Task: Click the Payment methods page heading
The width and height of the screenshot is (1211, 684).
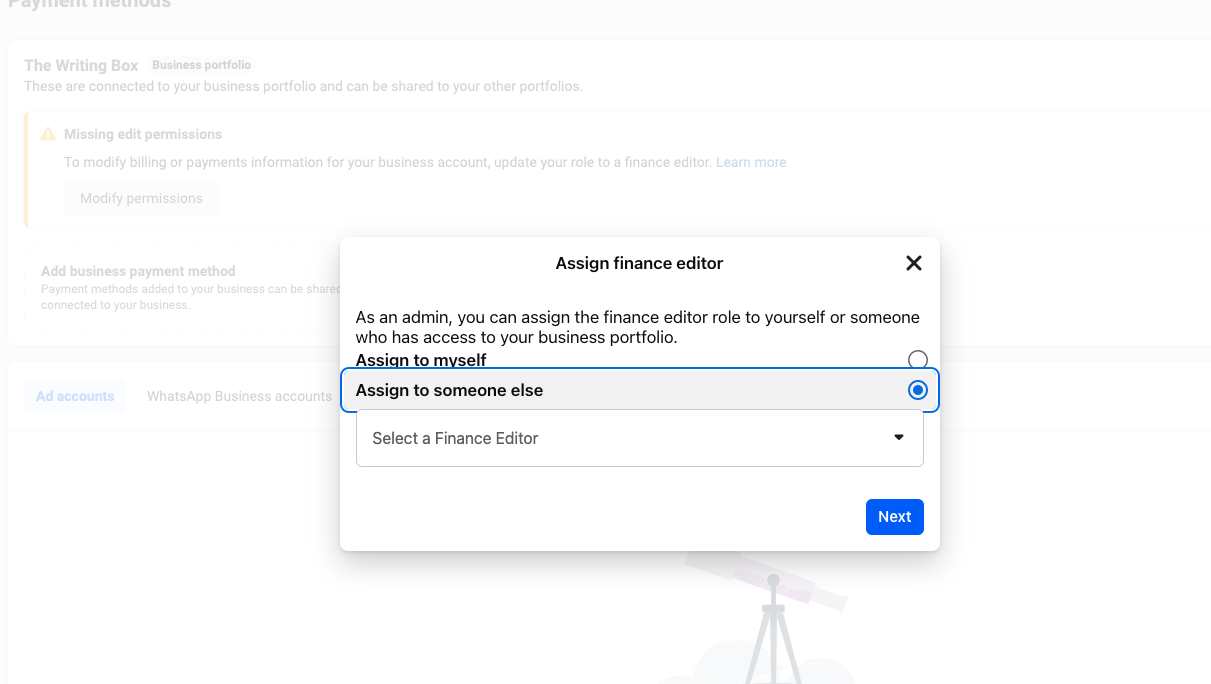Action: point(89,4)
